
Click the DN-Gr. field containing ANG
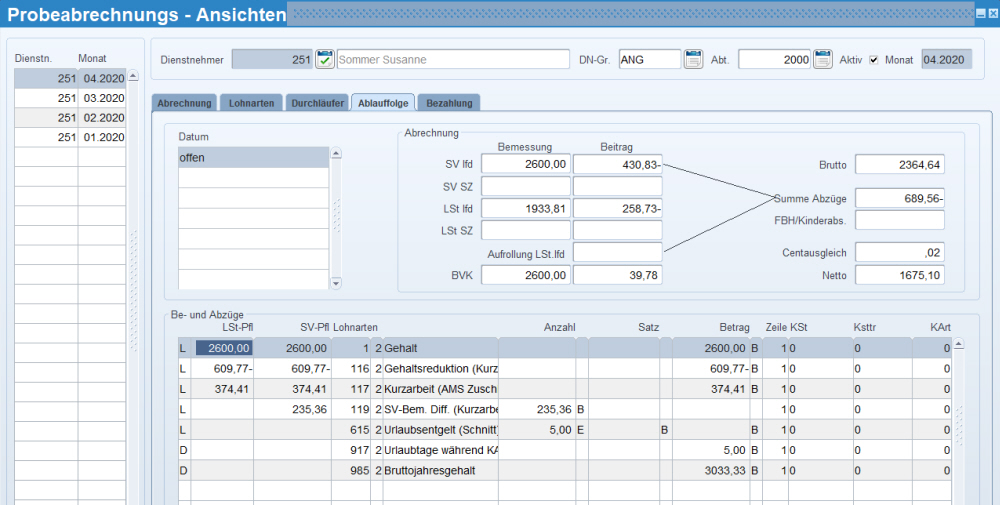(650, 59)
